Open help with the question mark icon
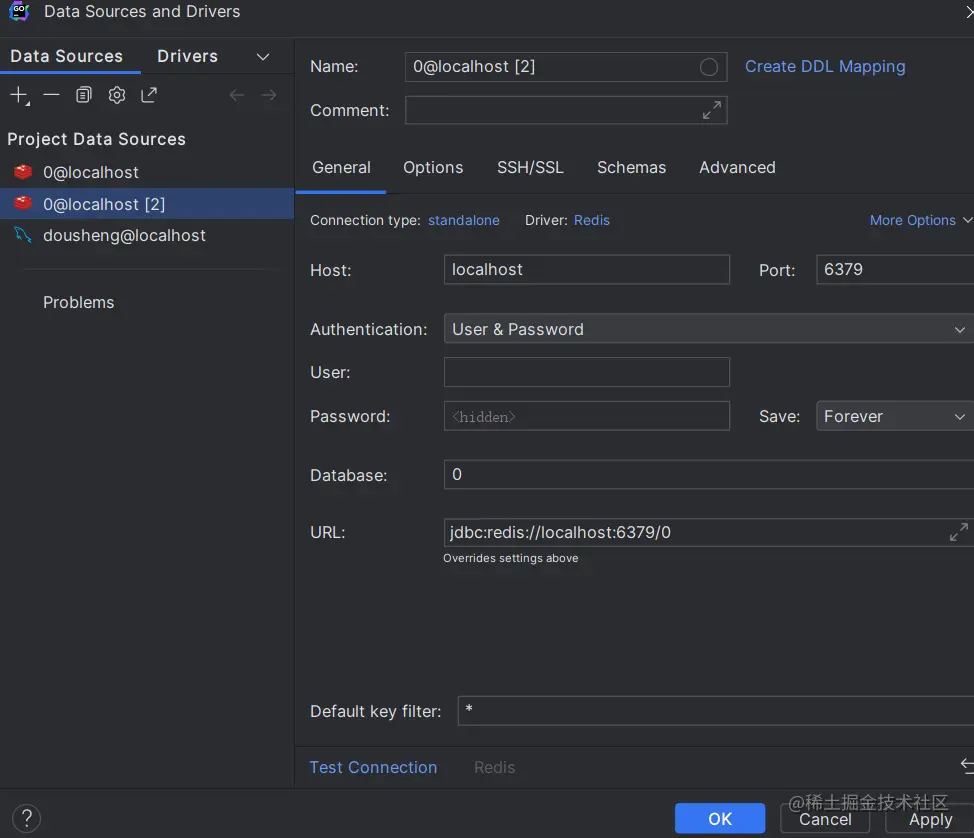The width and height of the screenshot is (974, 838). [27, 817]
